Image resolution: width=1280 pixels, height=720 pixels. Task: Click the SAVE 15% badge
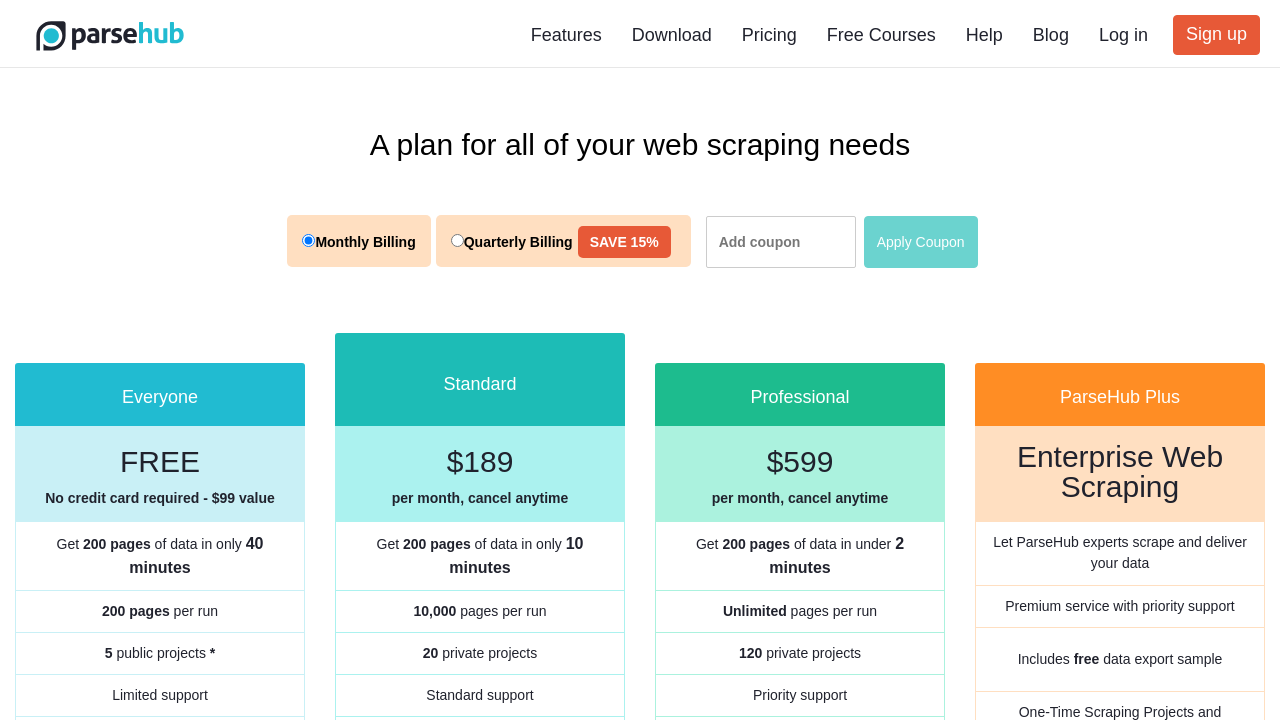click(x=624, y=242)
